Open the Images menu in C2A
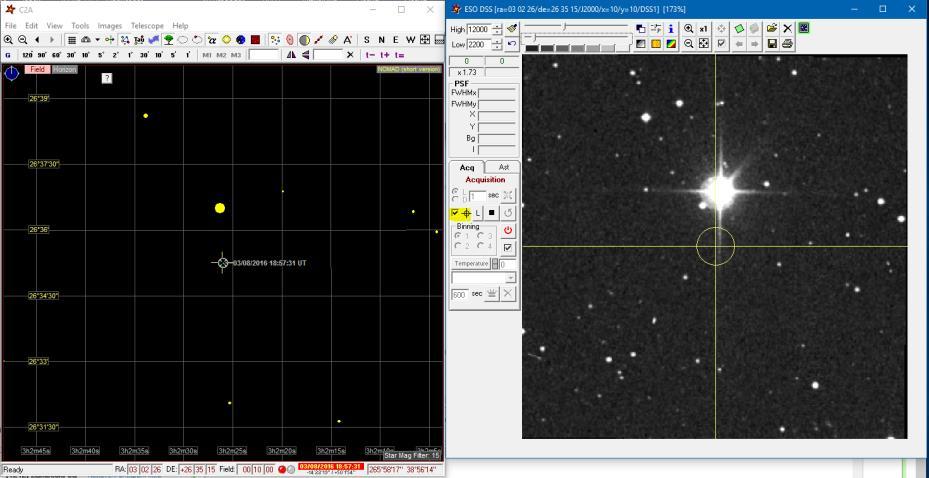 tap(110, 25)
